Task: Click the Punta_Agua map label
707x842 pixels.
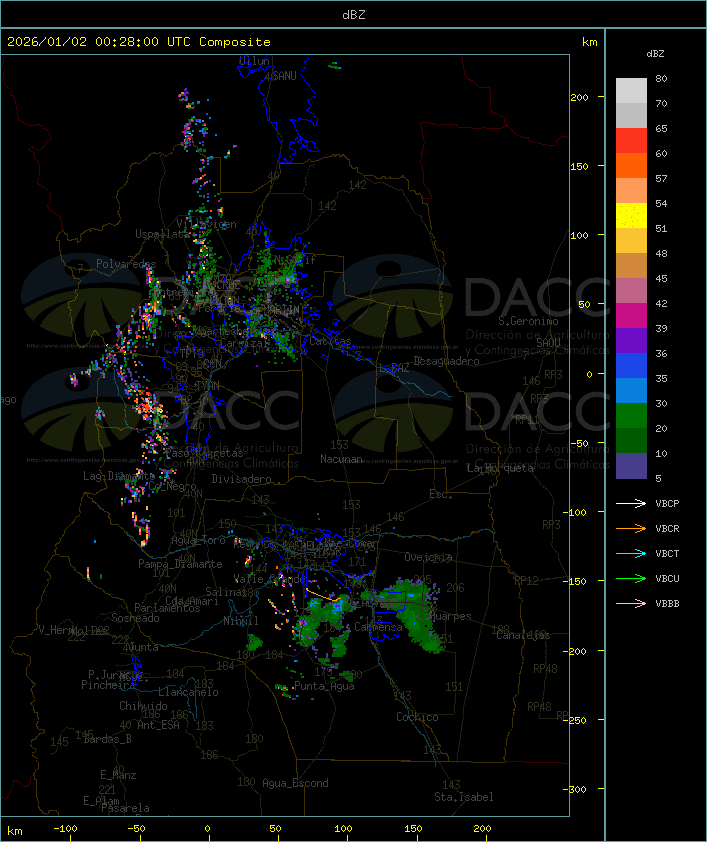Action: [324, 686]
